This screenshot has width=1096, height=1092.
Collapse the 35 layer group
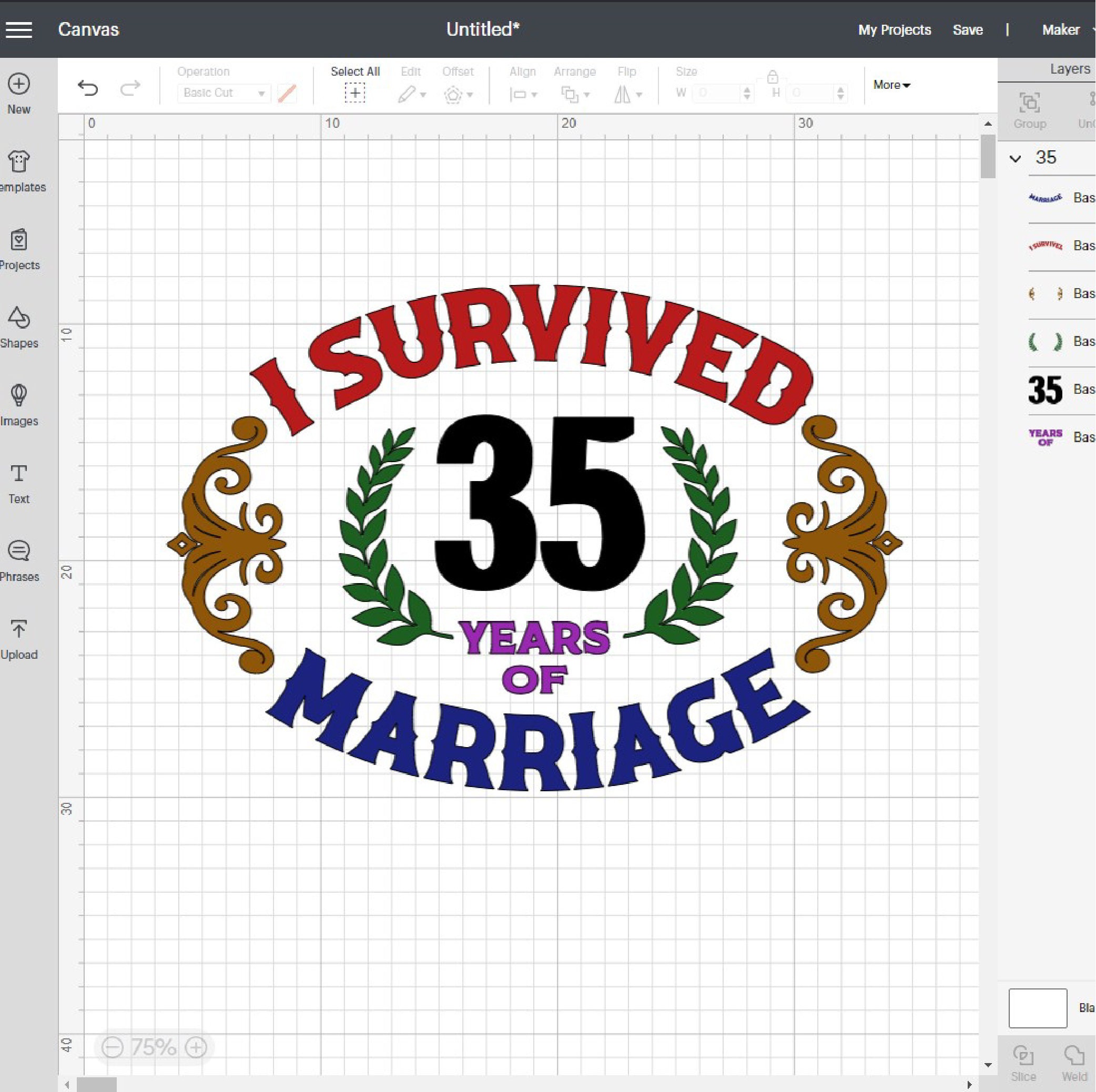pos(1016,159)
